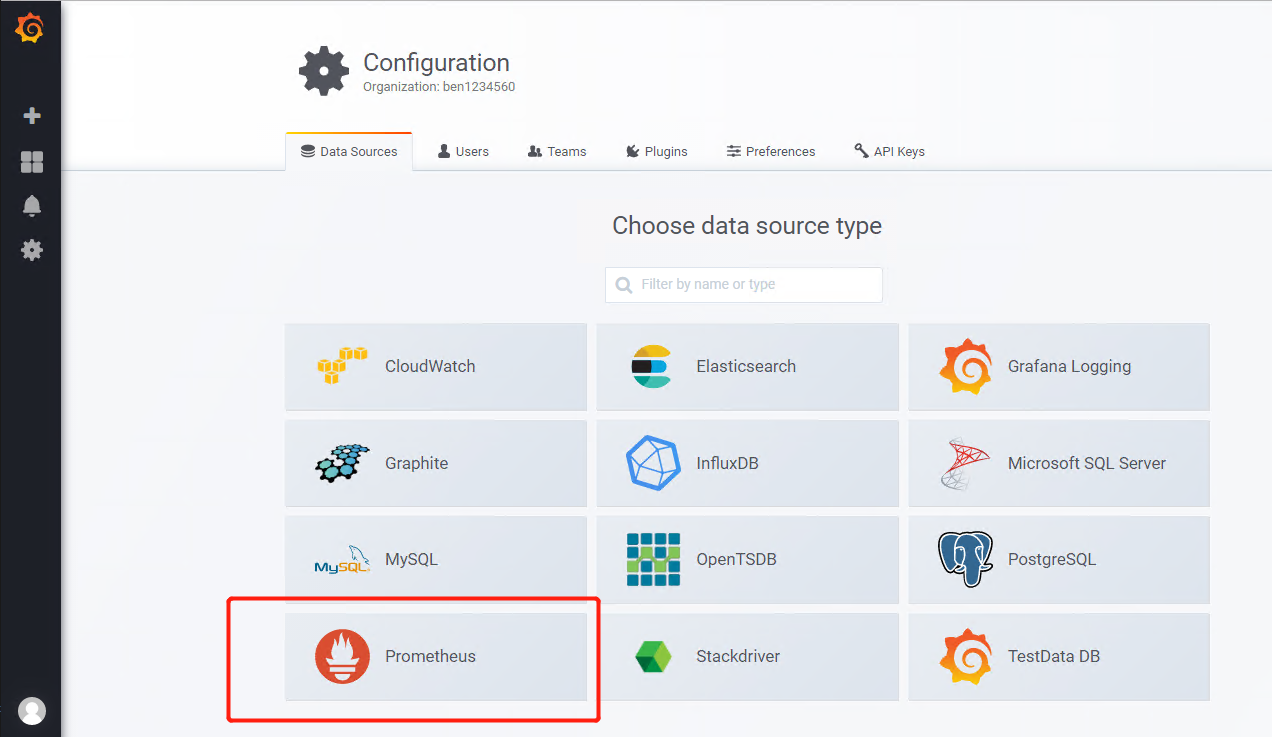This screenshot has width=1272, height=737.
Task: Click the OpenTSDB logo icon
Action: (x=653, y=560)
